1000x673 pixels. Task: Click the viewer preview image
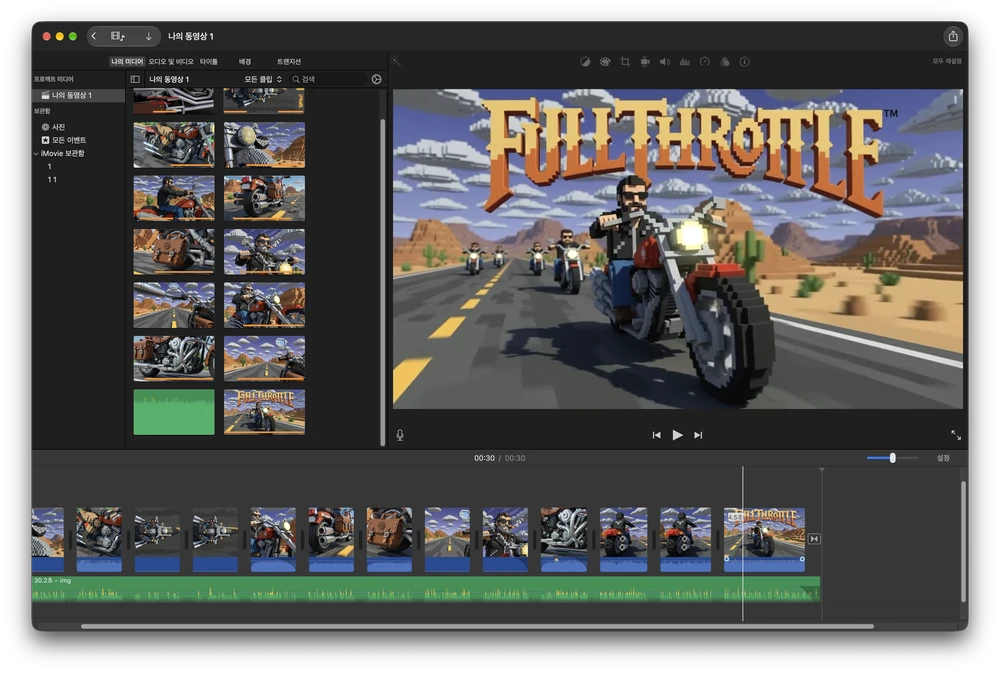677,249
